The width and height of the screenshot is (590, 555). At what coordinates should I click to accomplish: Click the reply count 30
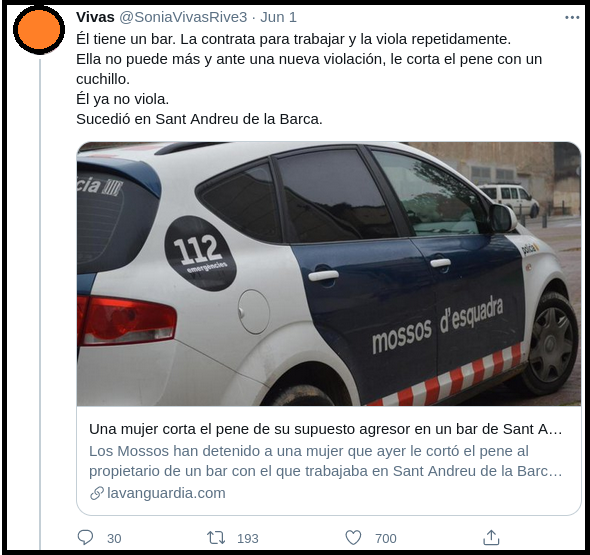[x=114, y=538]
